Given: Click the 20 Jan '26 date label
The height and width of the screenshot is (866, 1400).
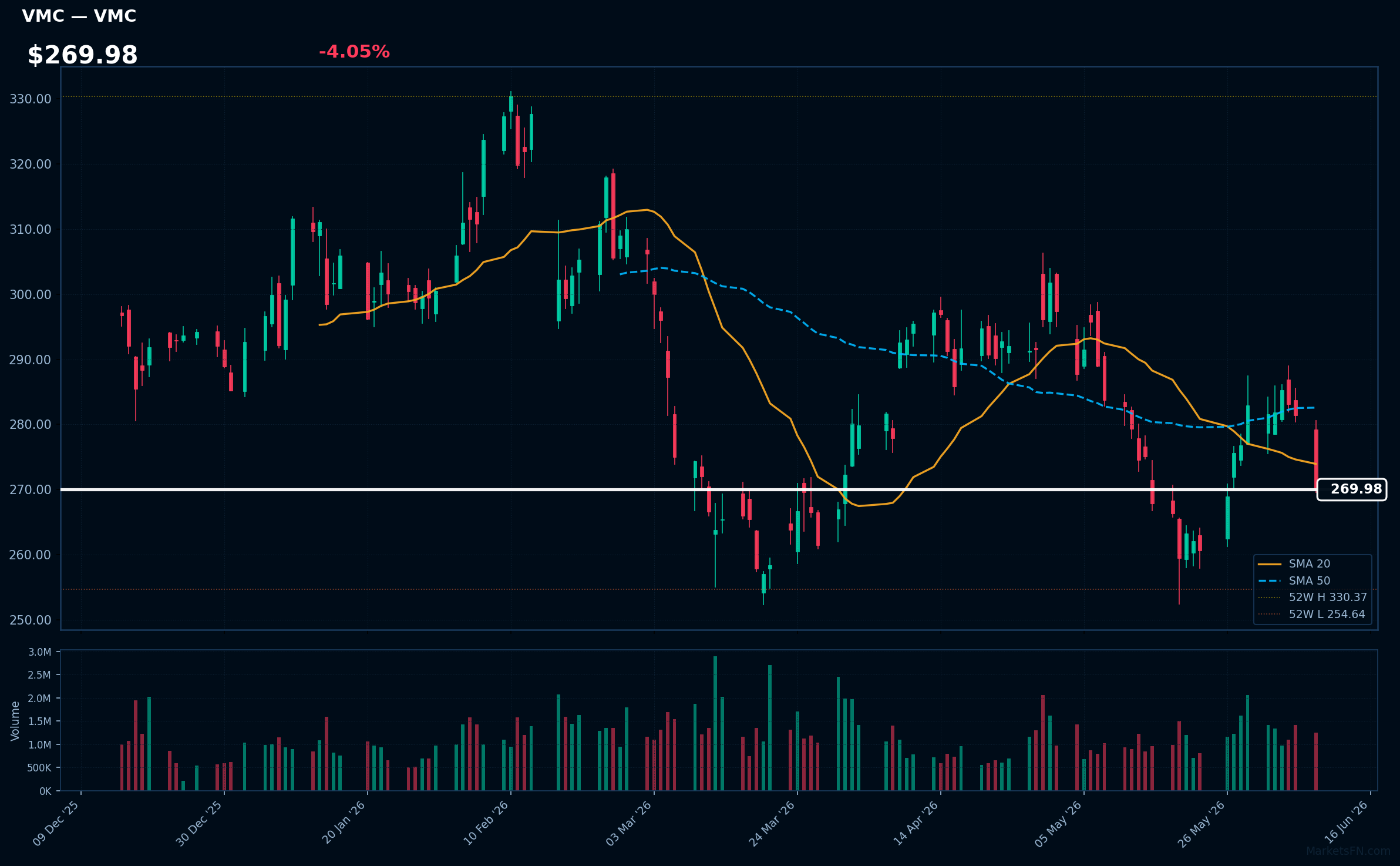Looking at the screenshot, I should (x=344, y=823).
